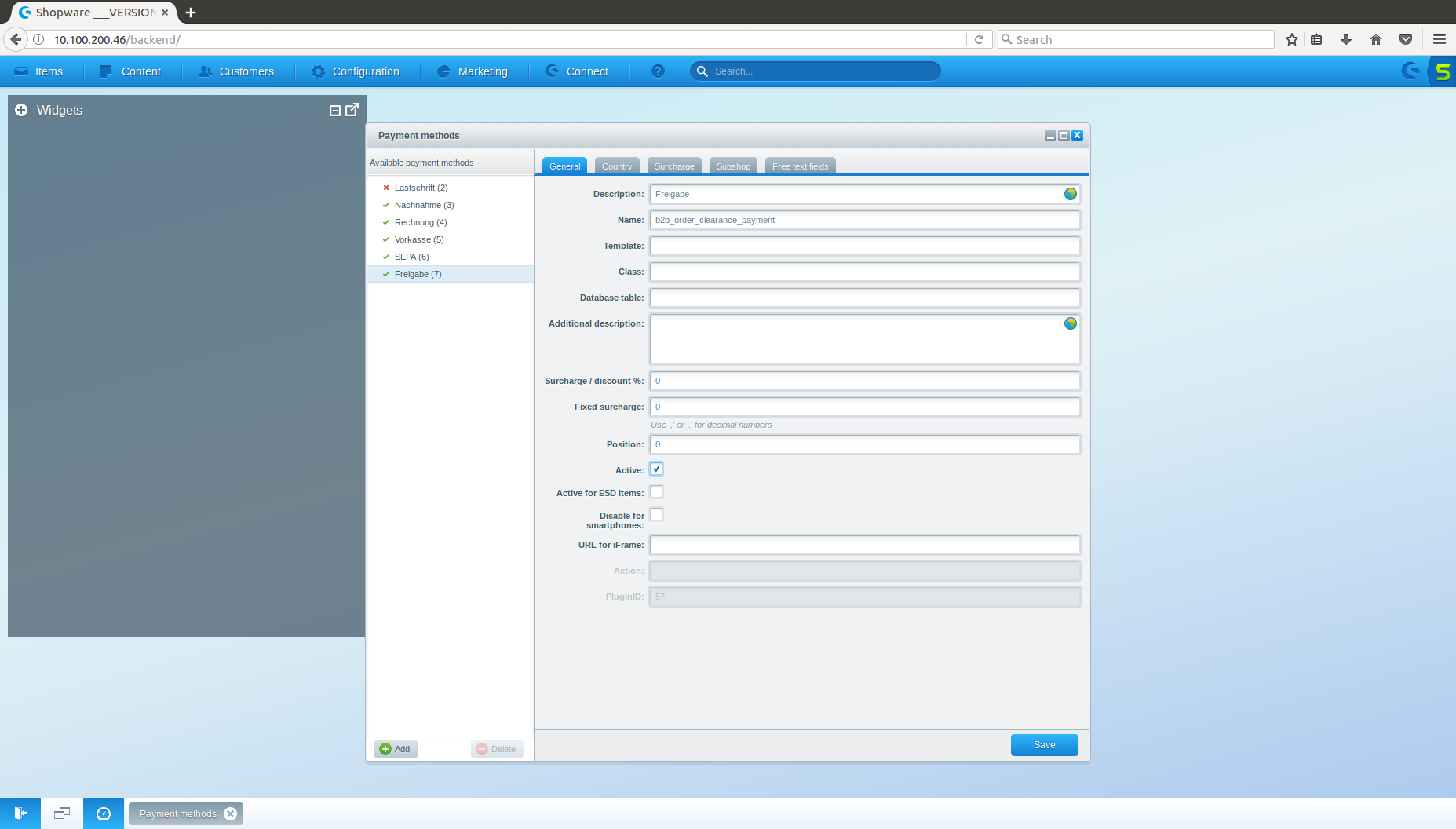This screenshot has width=1456, height=829.
Task: Pop out the Widgets panel into window
Action: 352,110
